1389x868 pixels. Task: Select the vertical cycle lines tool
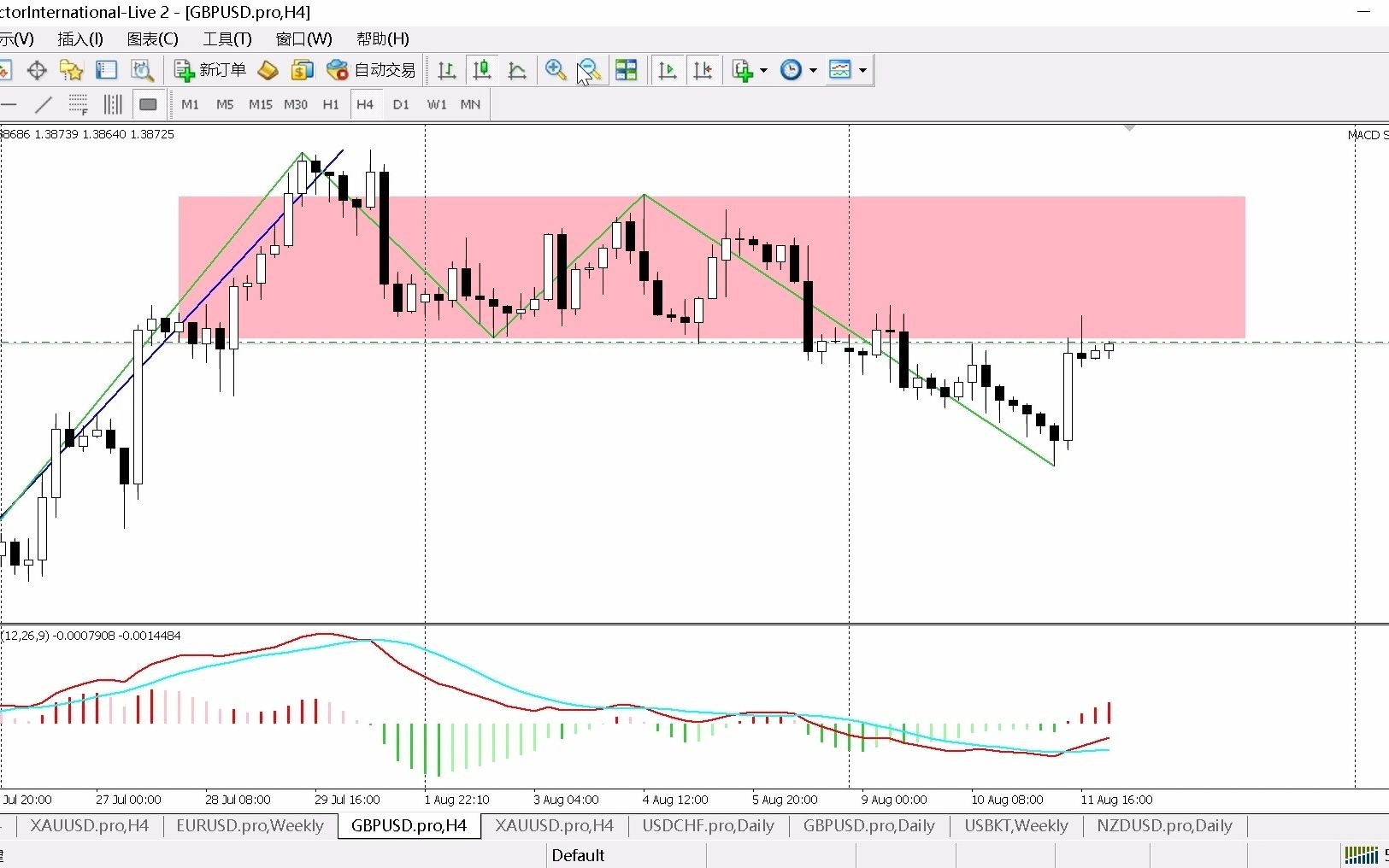(113, 104)
